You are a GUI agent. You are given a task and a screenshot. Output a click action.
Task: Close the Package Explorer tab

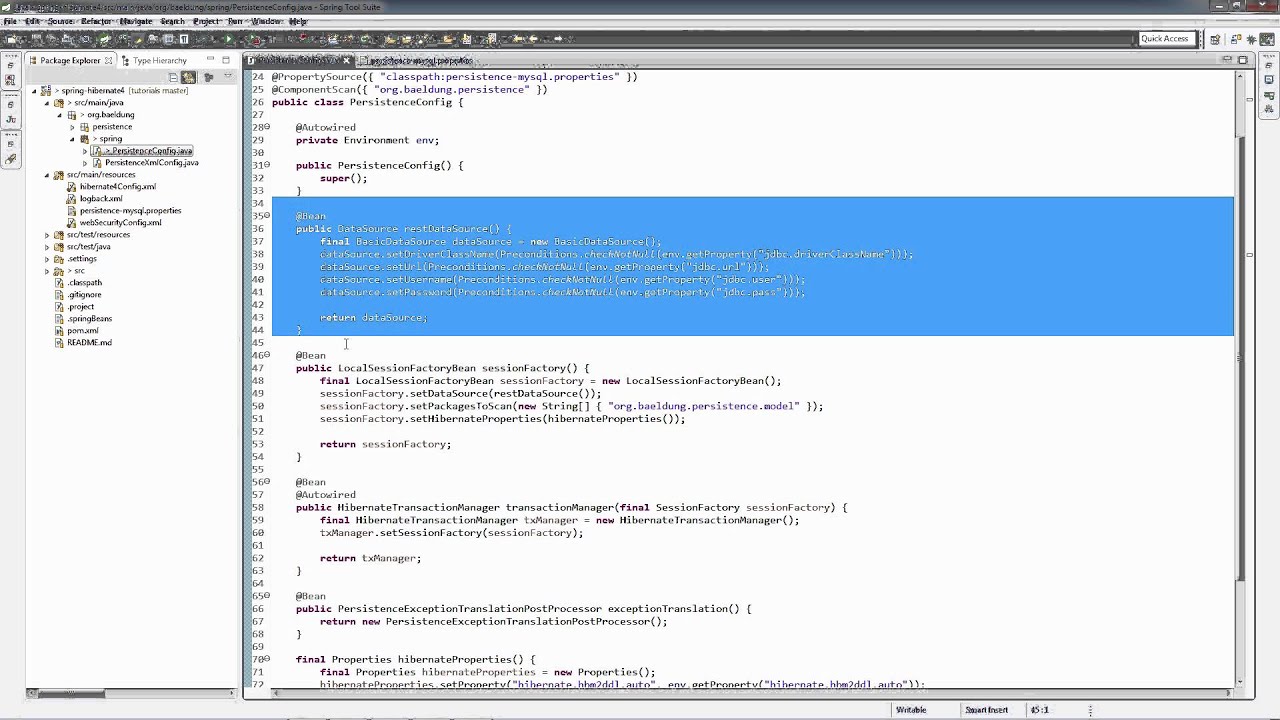(108, 60)
